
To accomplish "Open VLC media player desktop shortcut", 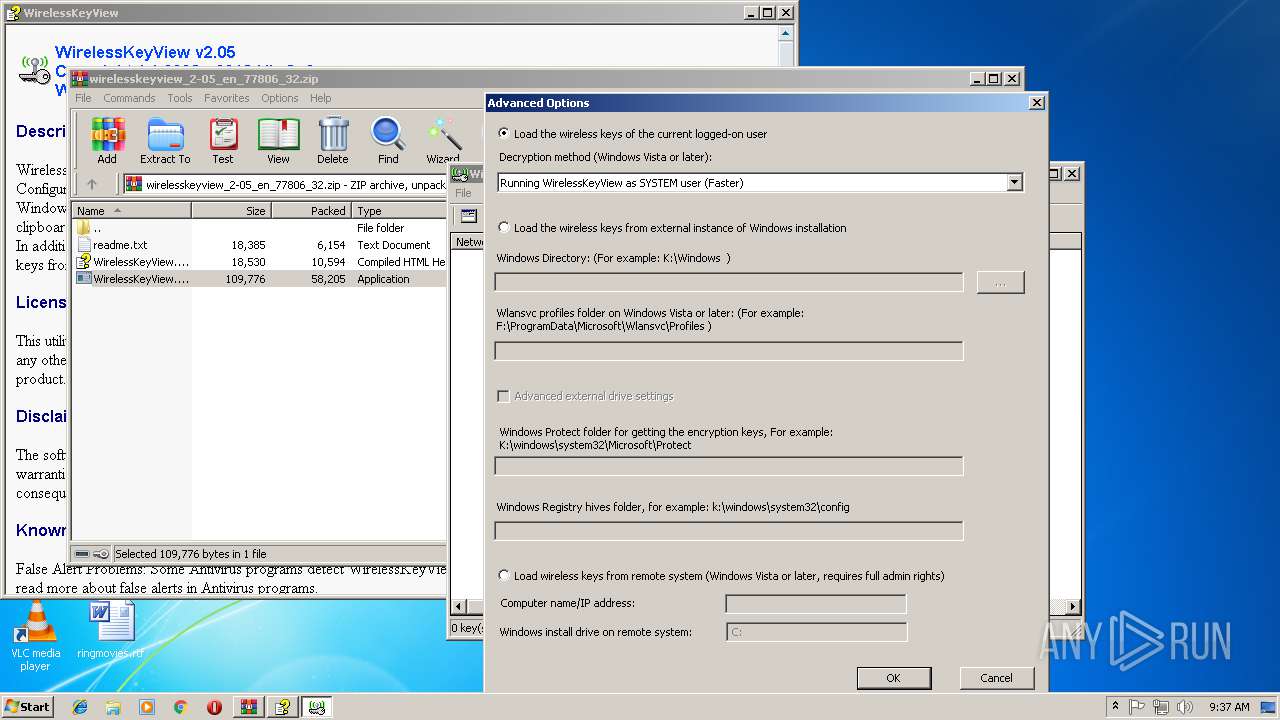I will (x=35, y=637).
